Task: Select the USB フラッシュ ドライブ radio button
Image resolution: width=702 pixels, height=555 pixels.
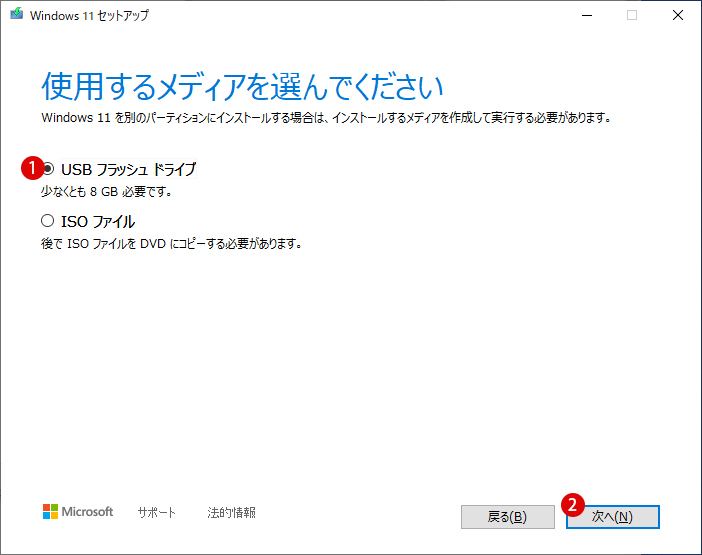Action: coord(48,169)
